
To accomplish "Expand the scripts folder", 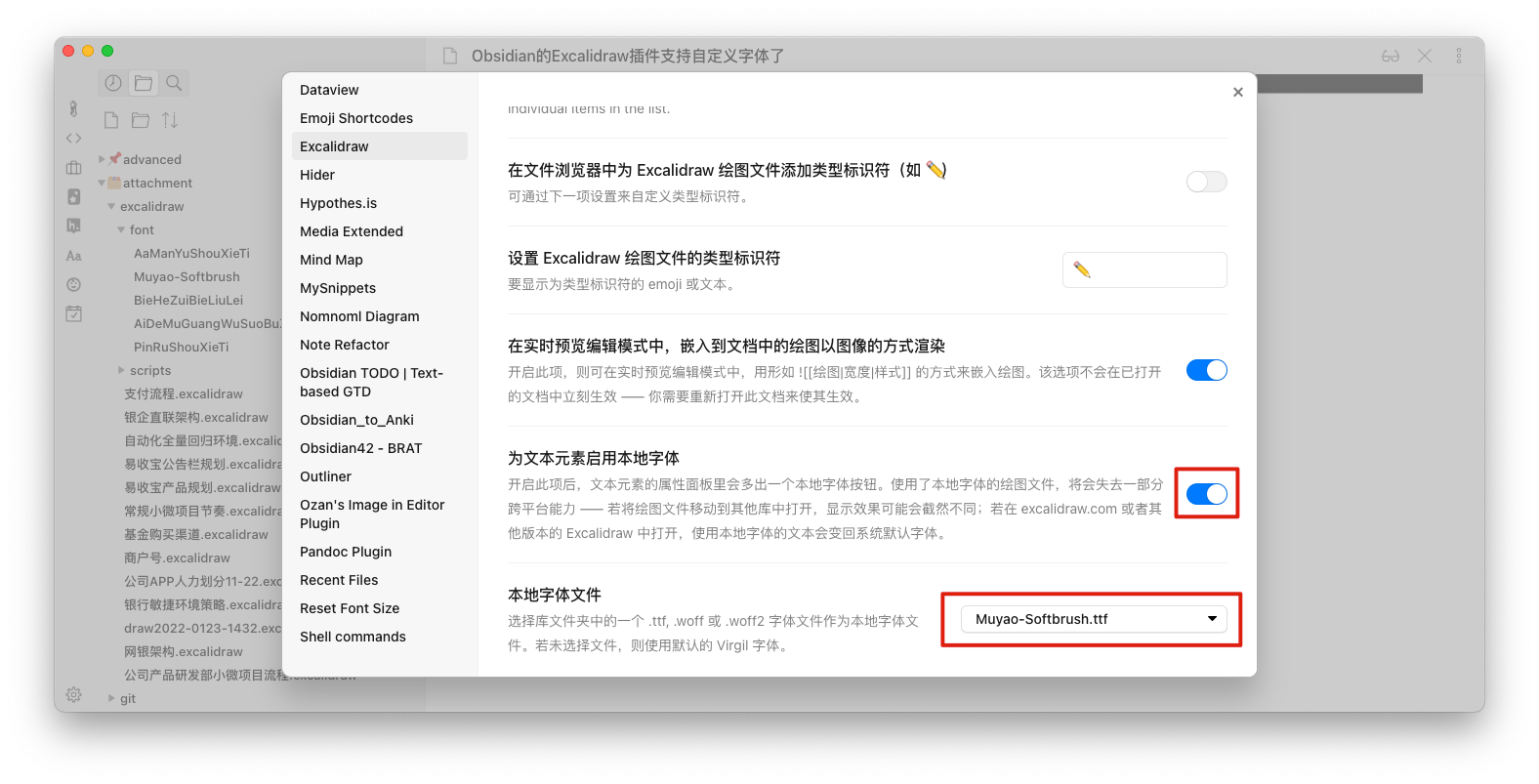I will (x=121, y=371).
